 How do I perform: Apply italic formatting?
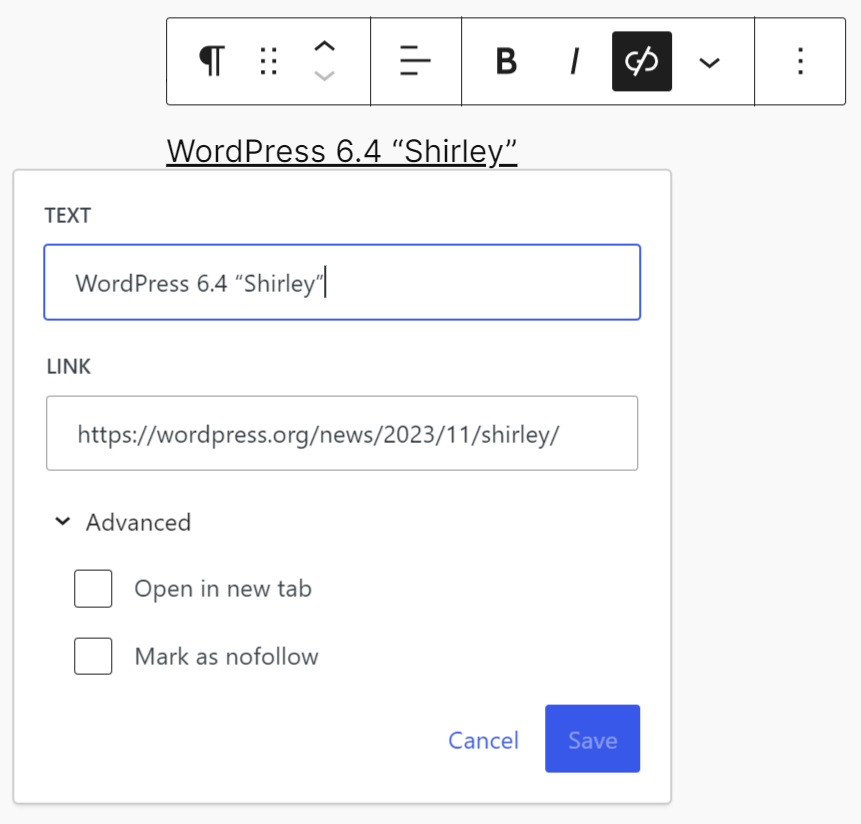[574, 61]
